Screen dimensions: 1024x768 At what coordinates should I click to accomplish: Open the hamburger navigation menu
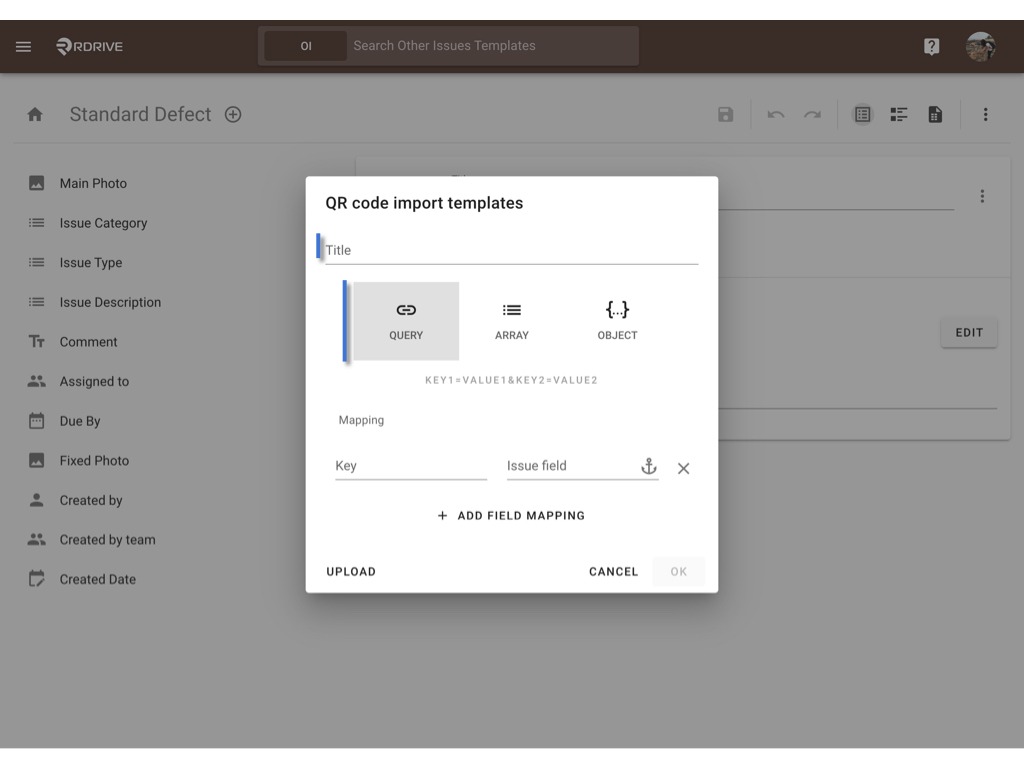24,46
